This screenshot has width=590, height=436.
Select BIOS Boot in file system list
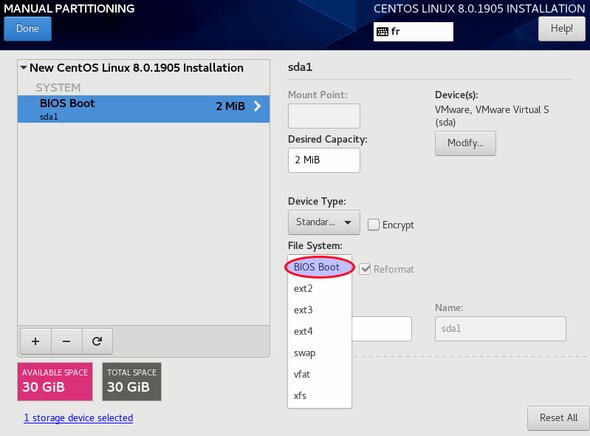[x=319, y=267]
